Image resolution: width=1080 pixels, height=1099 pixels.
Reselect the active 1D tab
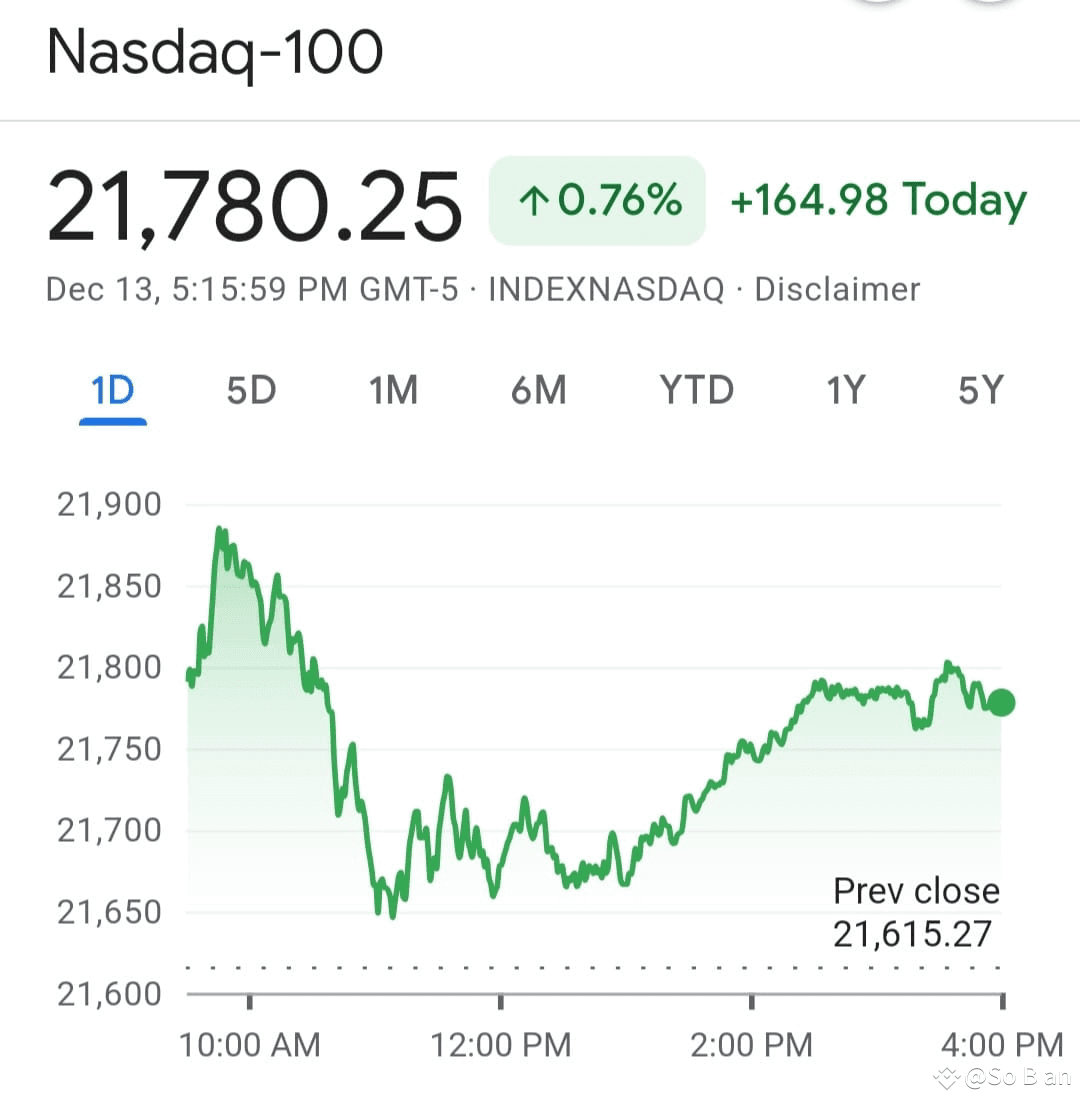(x=113, y=391)
